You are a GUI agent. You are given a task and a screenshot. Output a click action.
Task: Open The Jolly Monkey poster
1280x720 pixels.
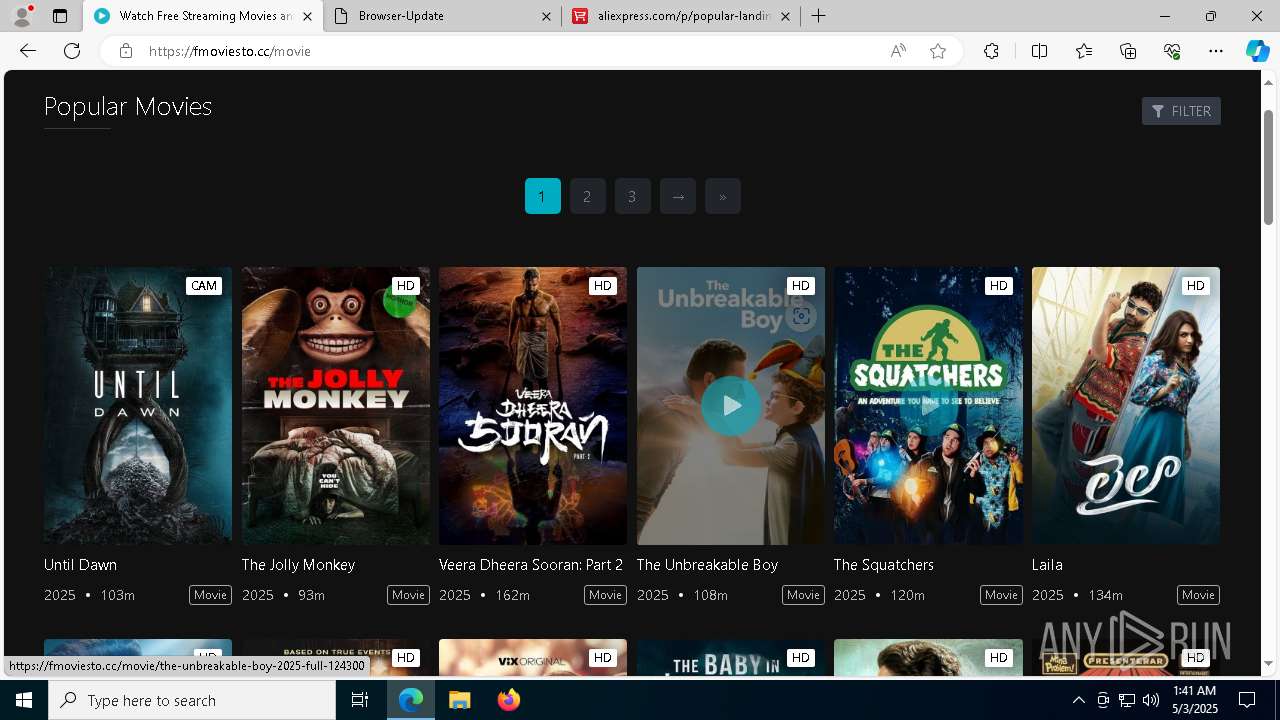pyautogui.click(x=336, y=405)
